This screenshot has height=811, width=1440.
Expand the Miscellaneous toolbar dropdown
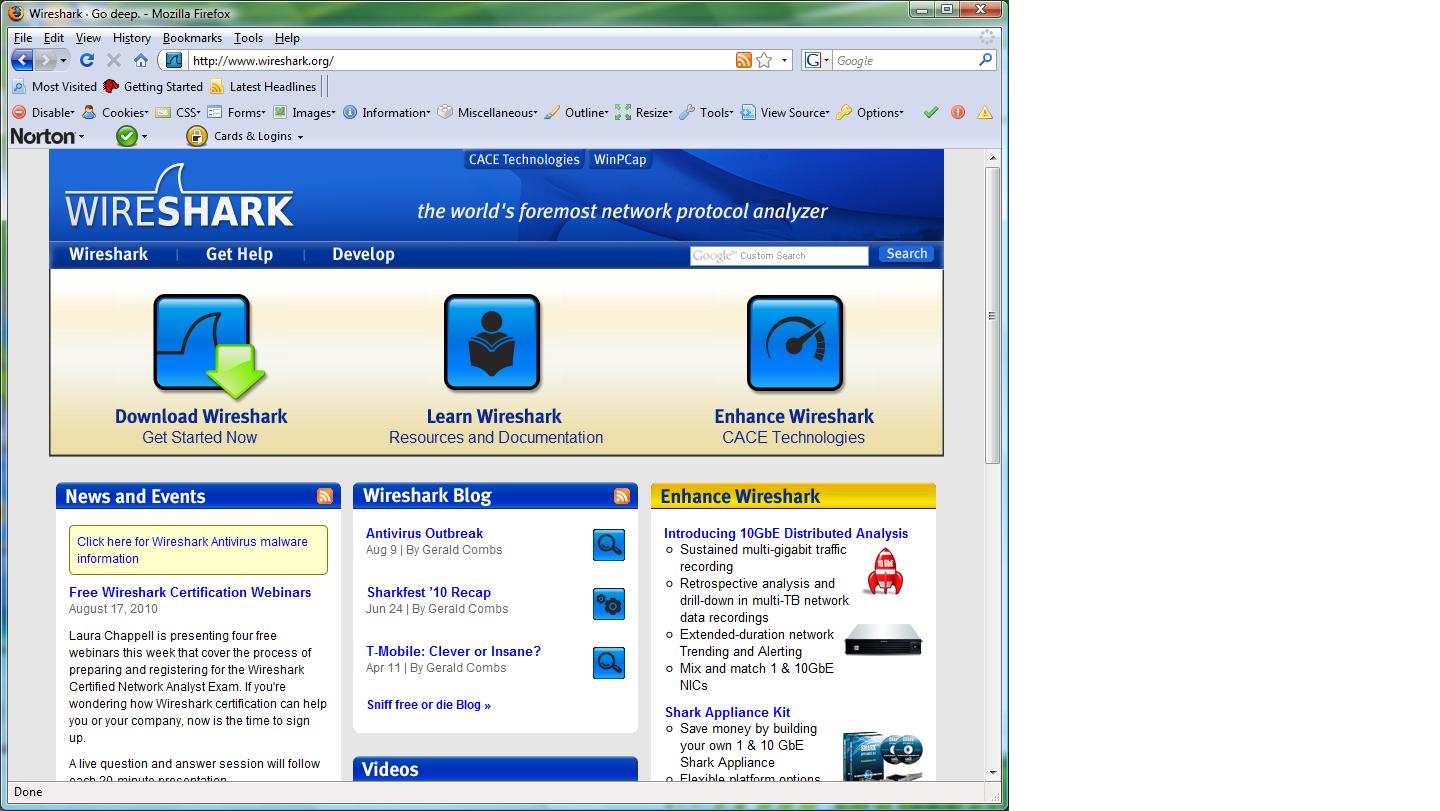point(488,113)
